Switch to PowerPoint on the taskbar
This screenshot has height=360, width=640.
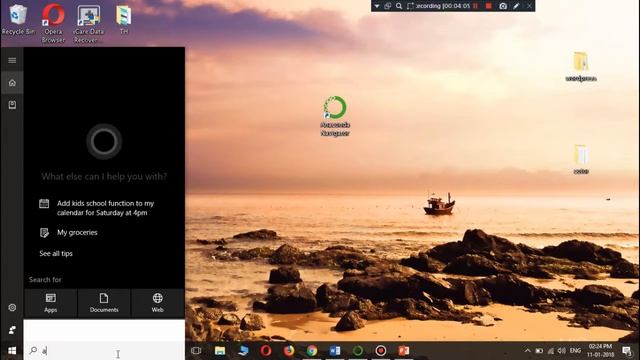(404, 351)
